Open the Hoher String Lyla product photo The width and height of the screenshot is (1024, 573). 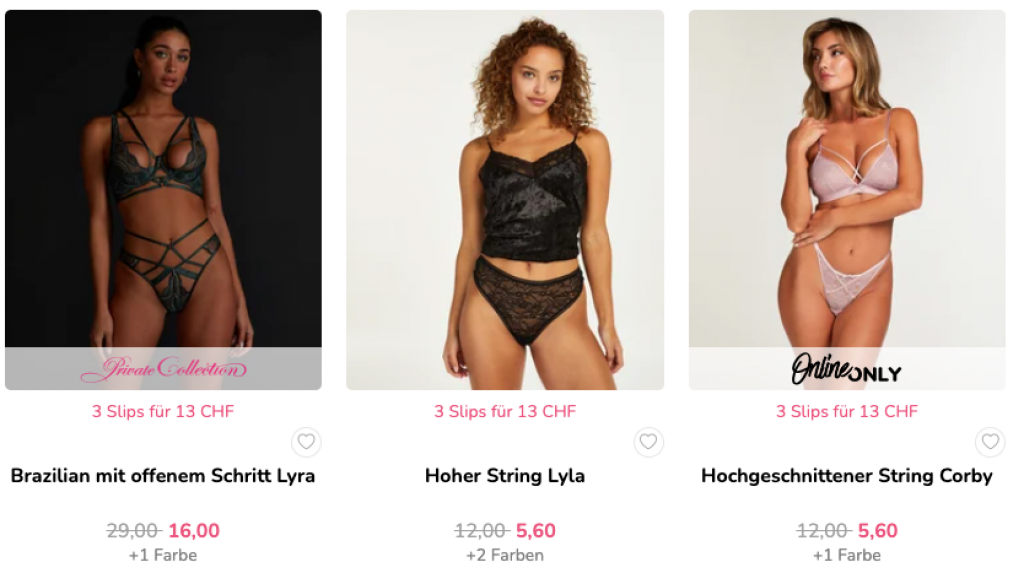coord(505,200)
